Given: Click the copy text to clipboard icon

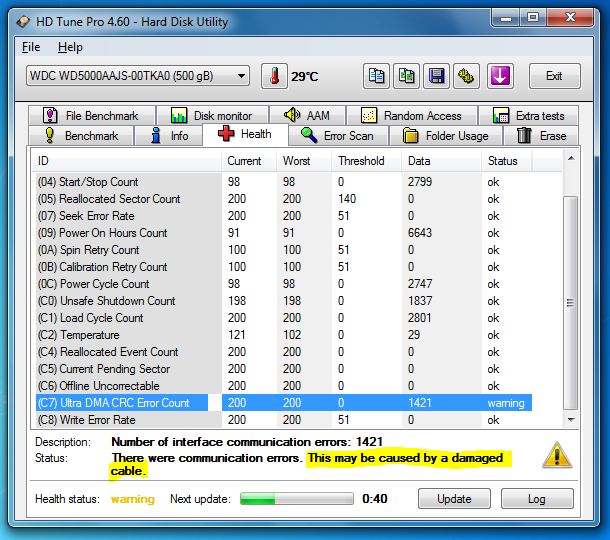Looking at the screenshot, I should tap(376, 76).
